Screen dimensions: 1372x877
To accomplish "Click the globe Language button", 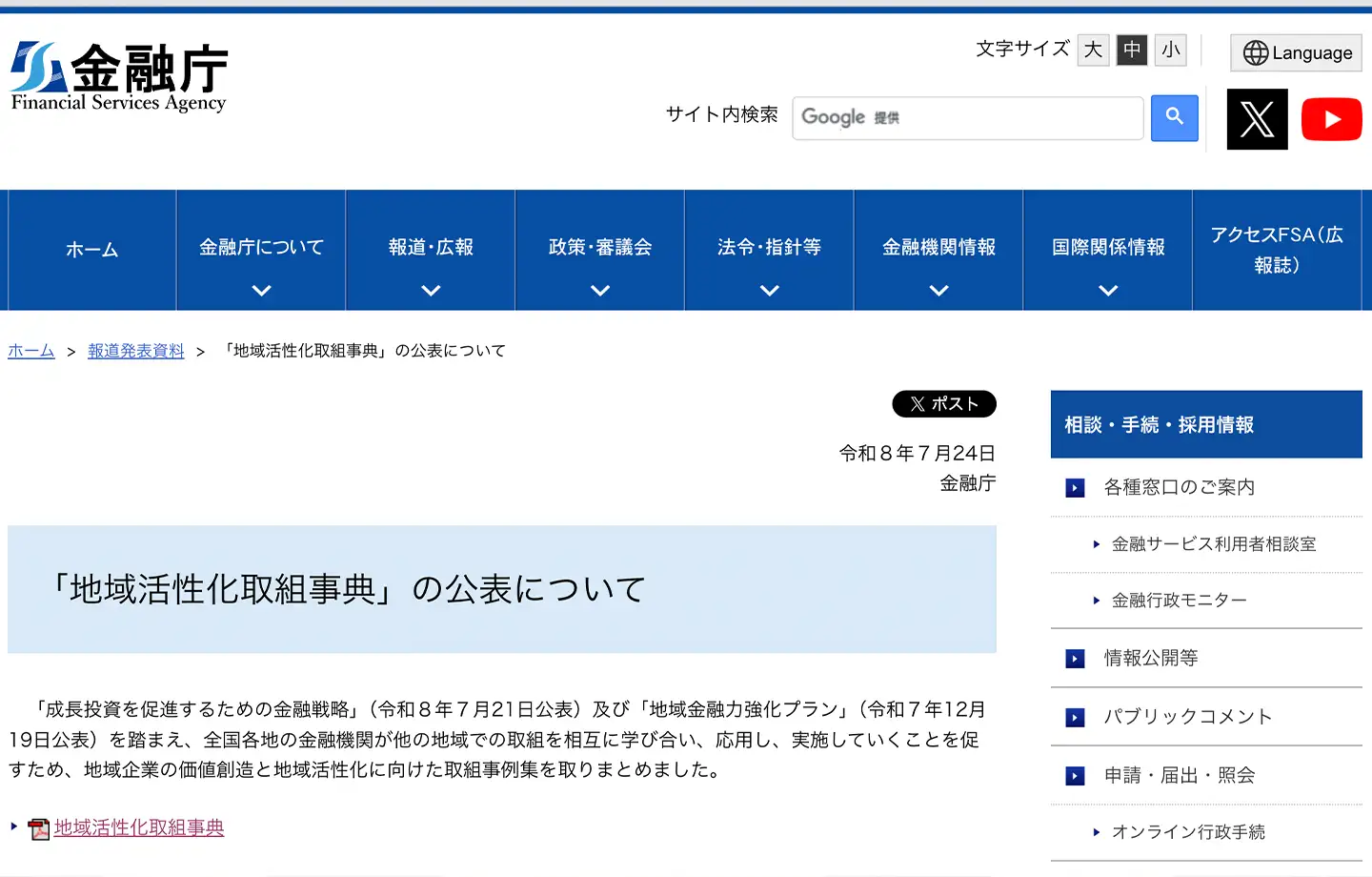I will [1296, 52].
